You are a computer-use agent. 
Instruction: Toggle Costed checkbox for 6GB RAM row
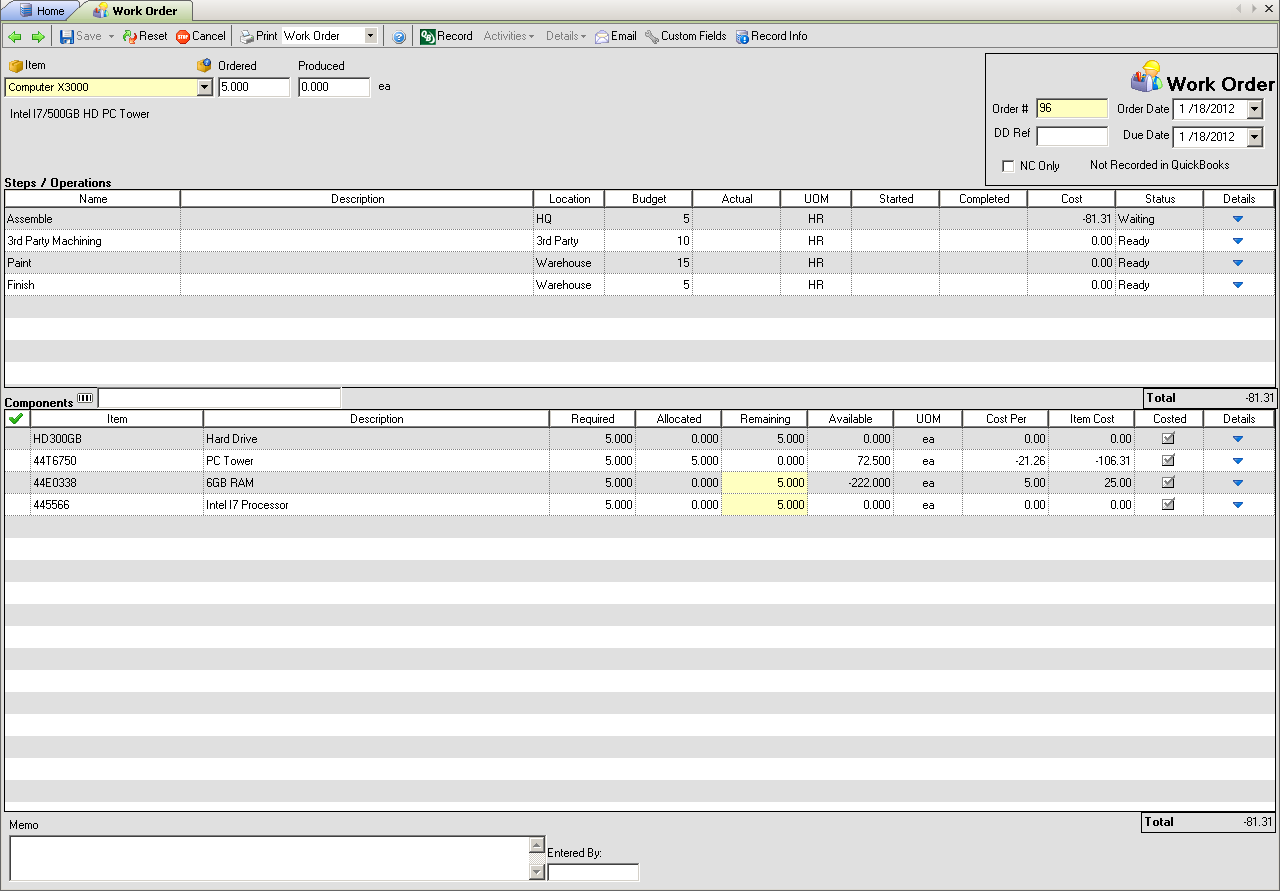click(1168, 482)
